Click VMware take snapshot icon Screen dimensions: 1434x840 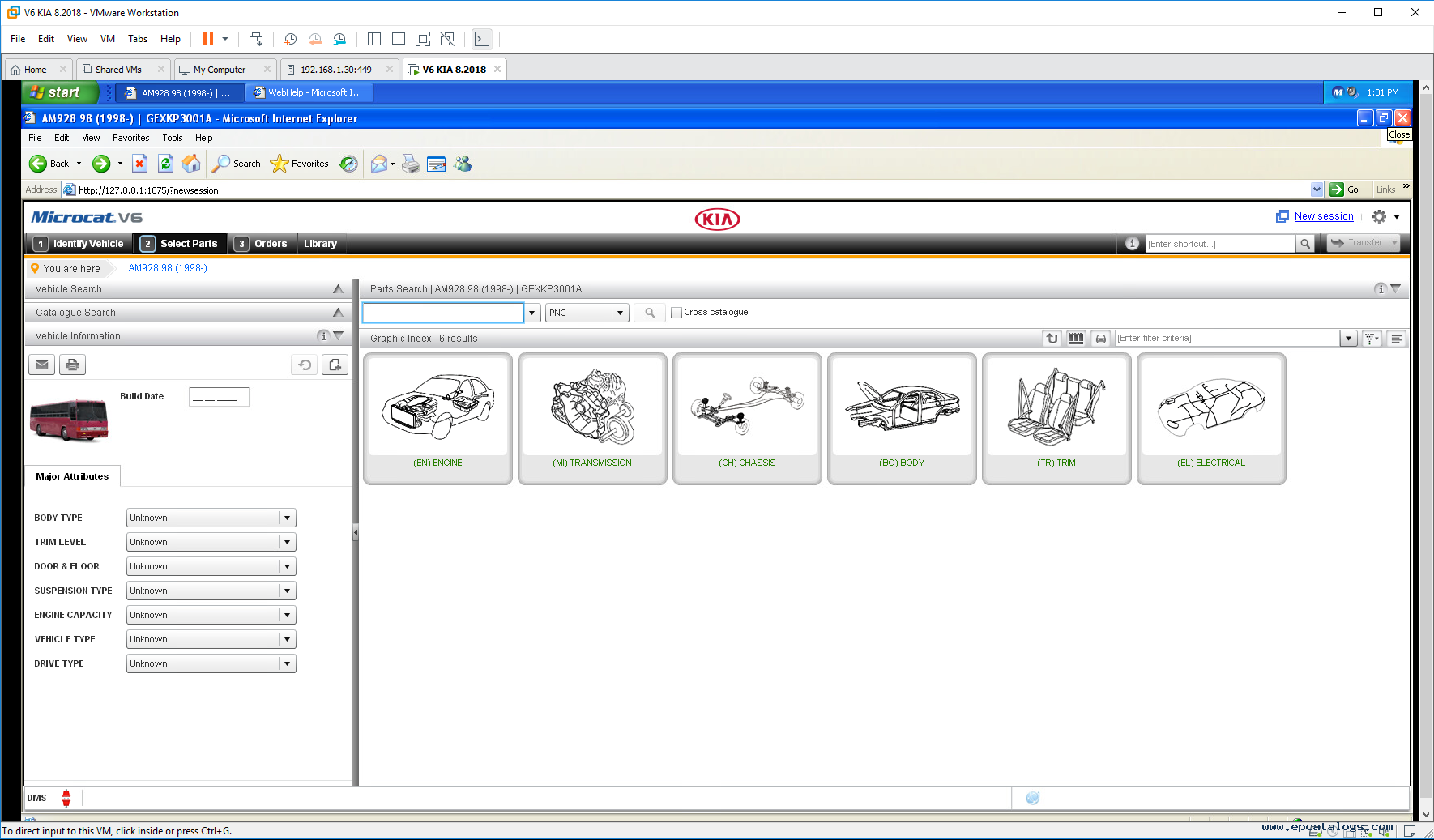click(290, 39)
